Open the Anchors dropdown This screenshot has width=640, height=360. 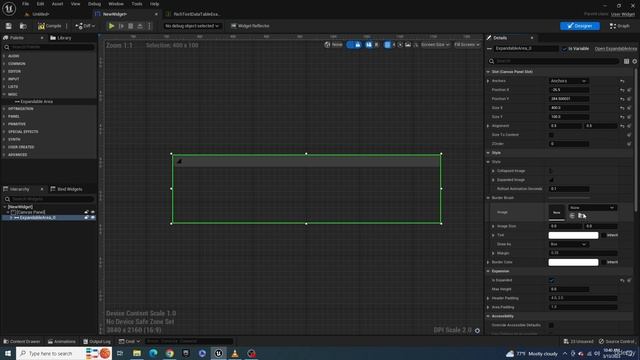tap(569, 81)
